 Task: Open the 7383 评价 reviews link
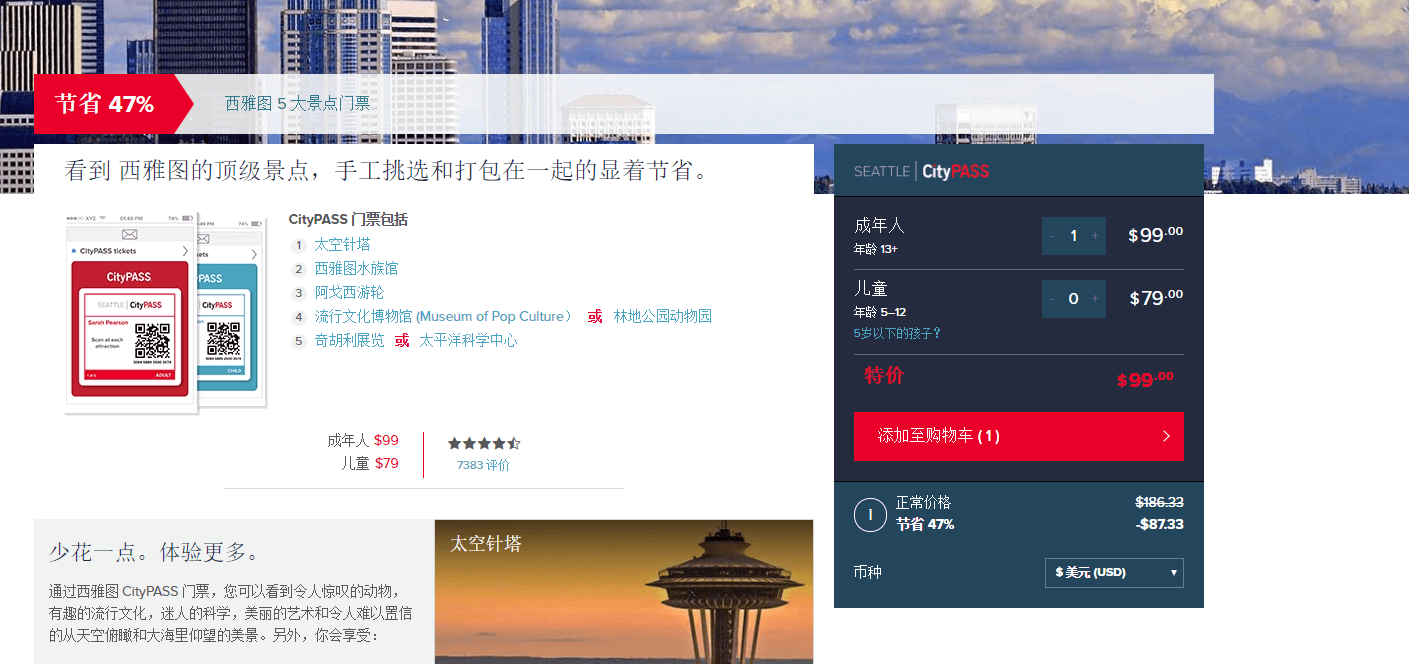483,465
